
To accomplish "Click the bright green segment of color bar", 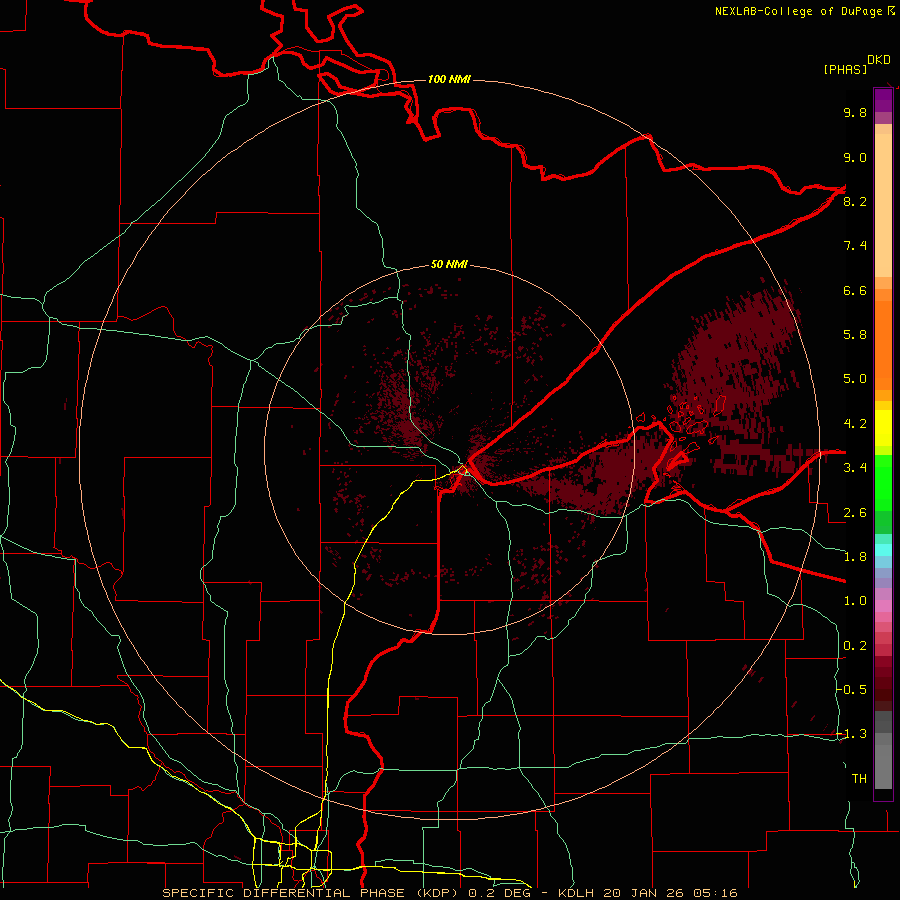I will click(x=883, y=482).
